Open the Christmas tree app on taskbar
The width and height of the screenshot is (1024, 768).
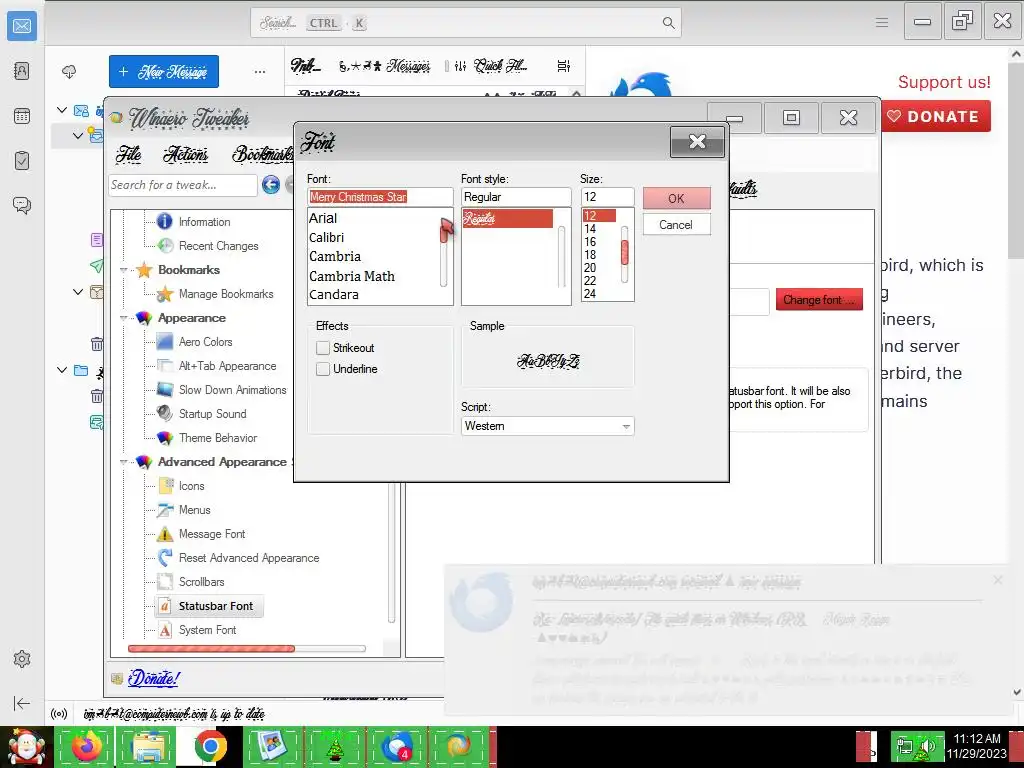(335, 746)
